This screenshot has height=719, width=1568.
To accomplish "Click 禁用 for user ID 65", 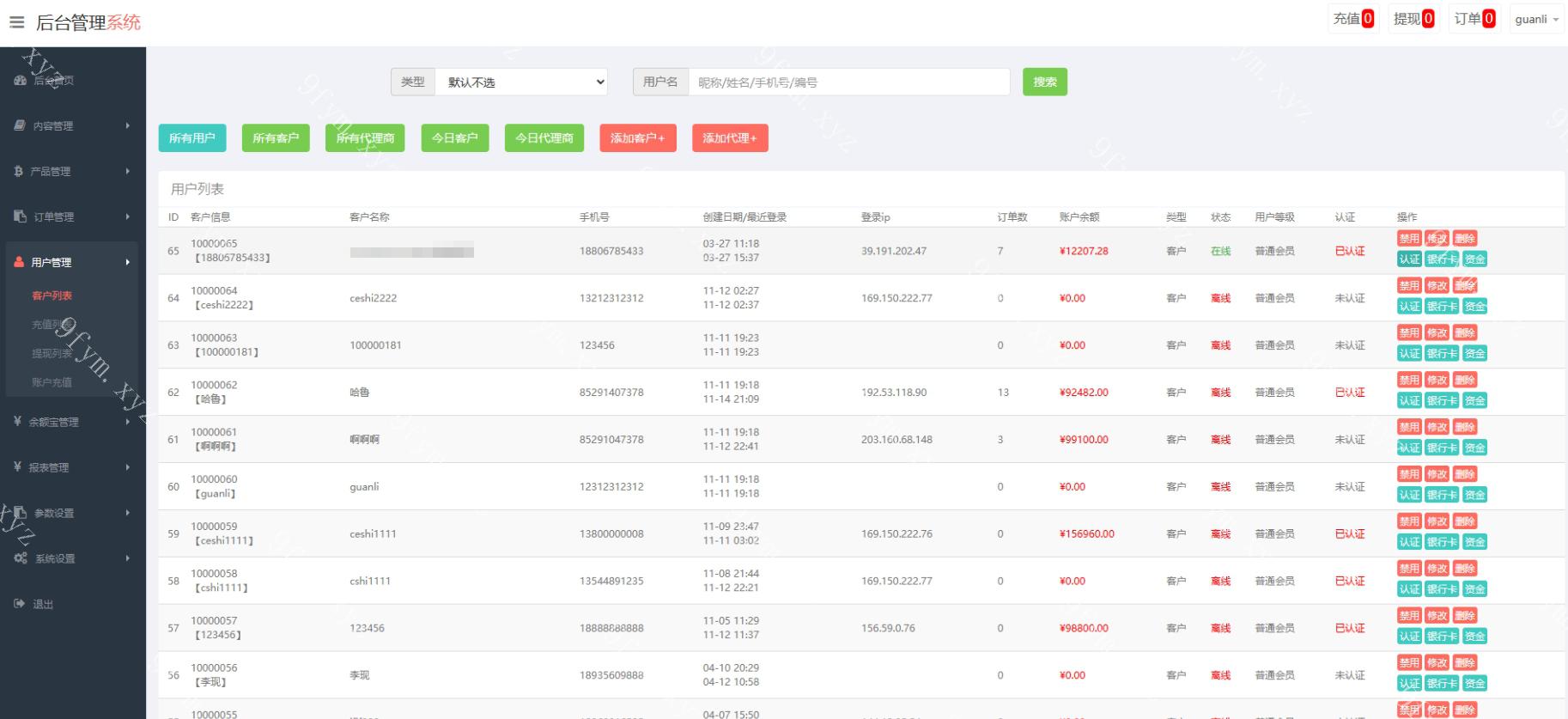I will (x=1409, y=239).
